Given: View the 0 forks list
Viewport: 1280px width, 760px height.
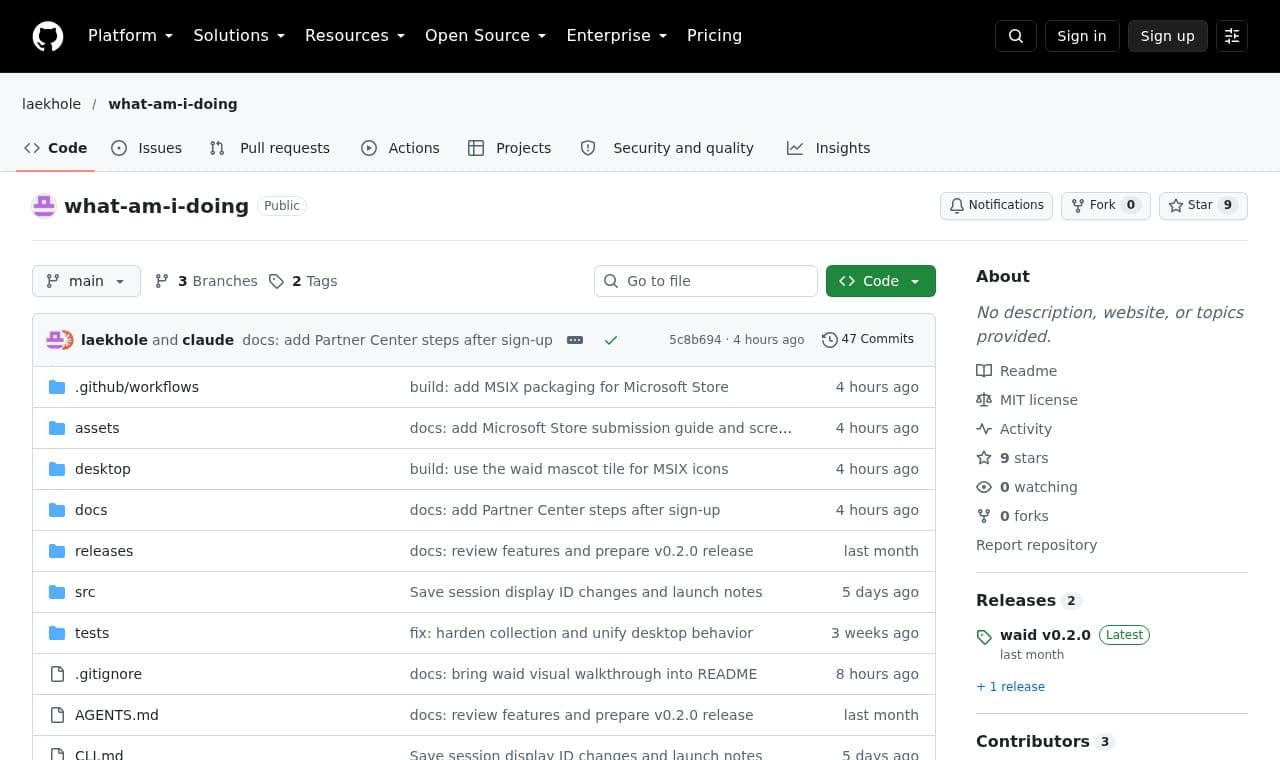Looking at the screenshot, I should pos(1012,516).
